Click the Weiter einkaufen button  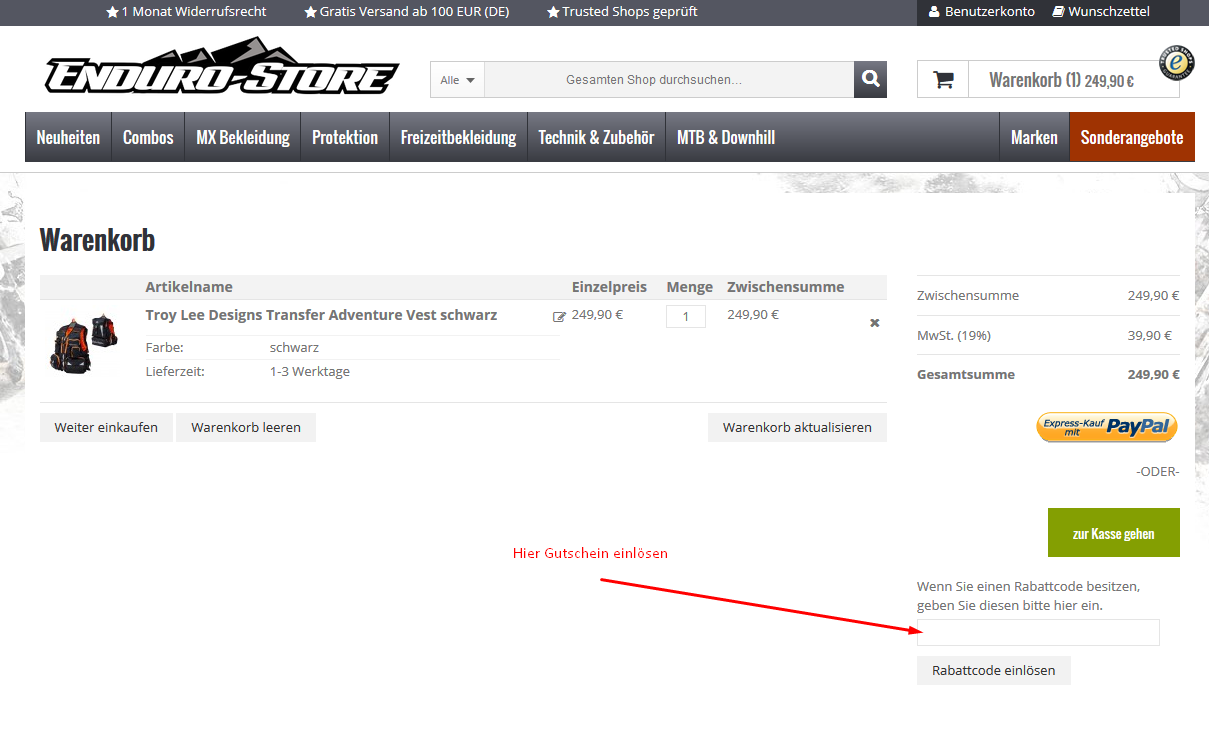point(106,427)
